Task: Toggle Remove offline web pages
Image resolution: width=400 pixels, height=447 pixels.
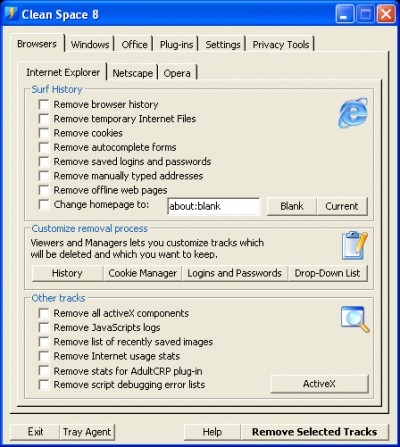Action: (x=44, y=190)
